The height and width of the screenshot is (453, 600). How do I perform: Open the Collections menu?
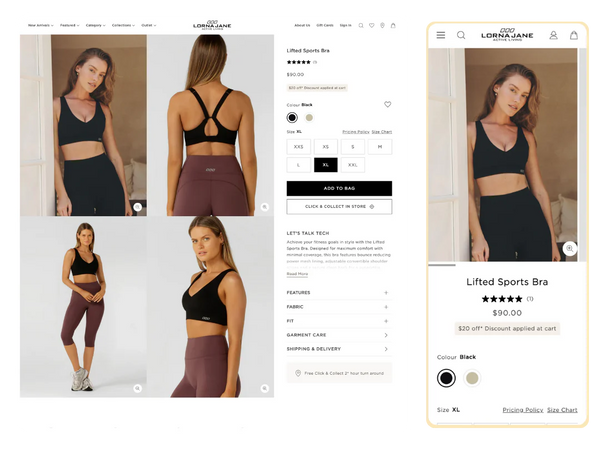pyautogui.click(x=123, y=25)
